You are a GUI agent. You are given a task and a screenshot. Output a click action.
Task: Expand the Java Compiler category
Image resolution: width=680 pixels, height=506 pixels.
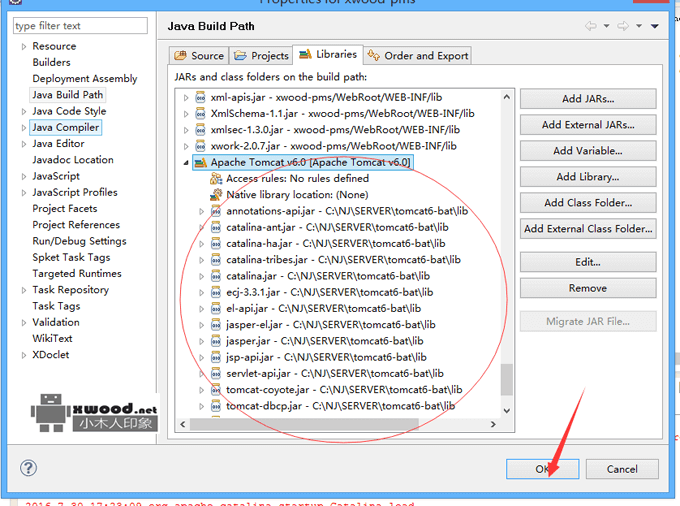click(x=24, y=128)
